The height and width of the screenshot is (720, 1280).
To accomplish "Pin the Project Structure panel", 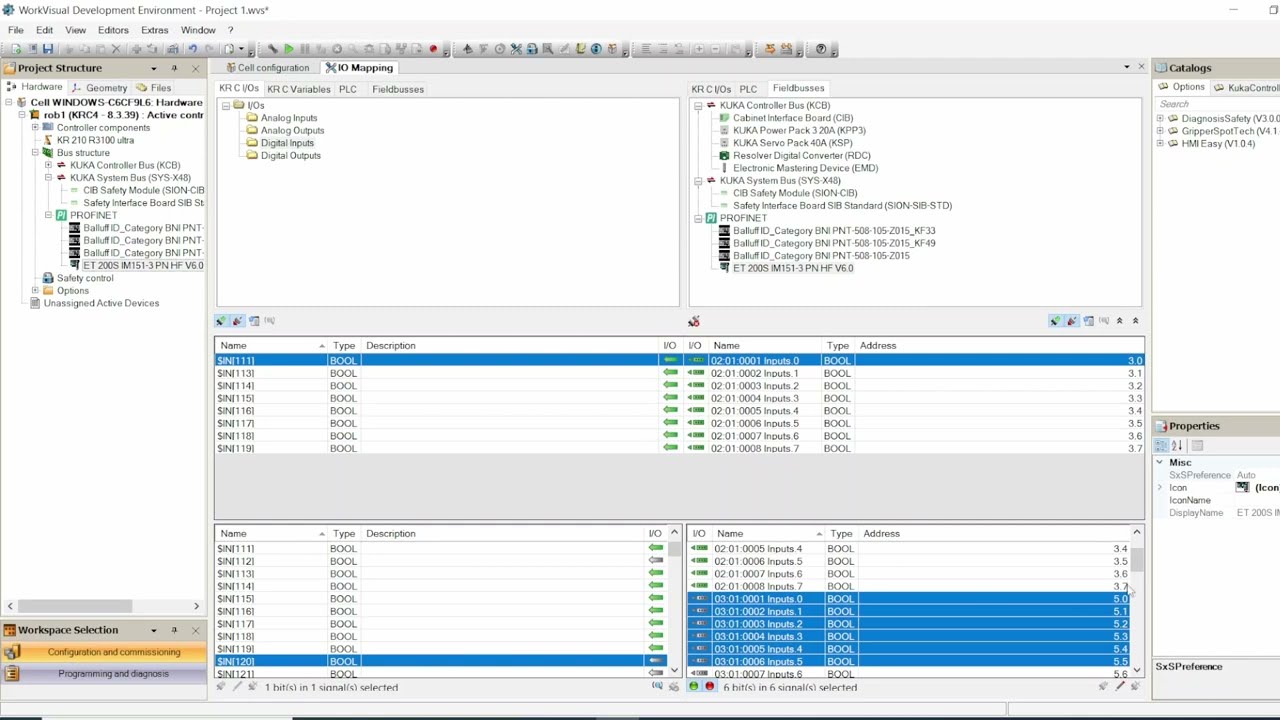I will pyautogui.click(x=174, y=68).
